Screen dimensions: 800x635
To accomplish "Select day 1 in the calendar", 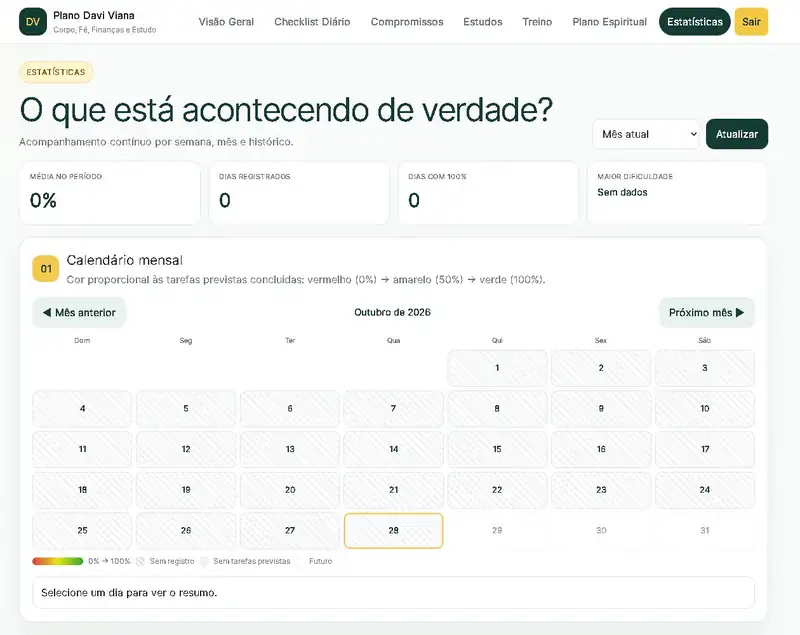I will pyautogui.click(x=497, y=368).
